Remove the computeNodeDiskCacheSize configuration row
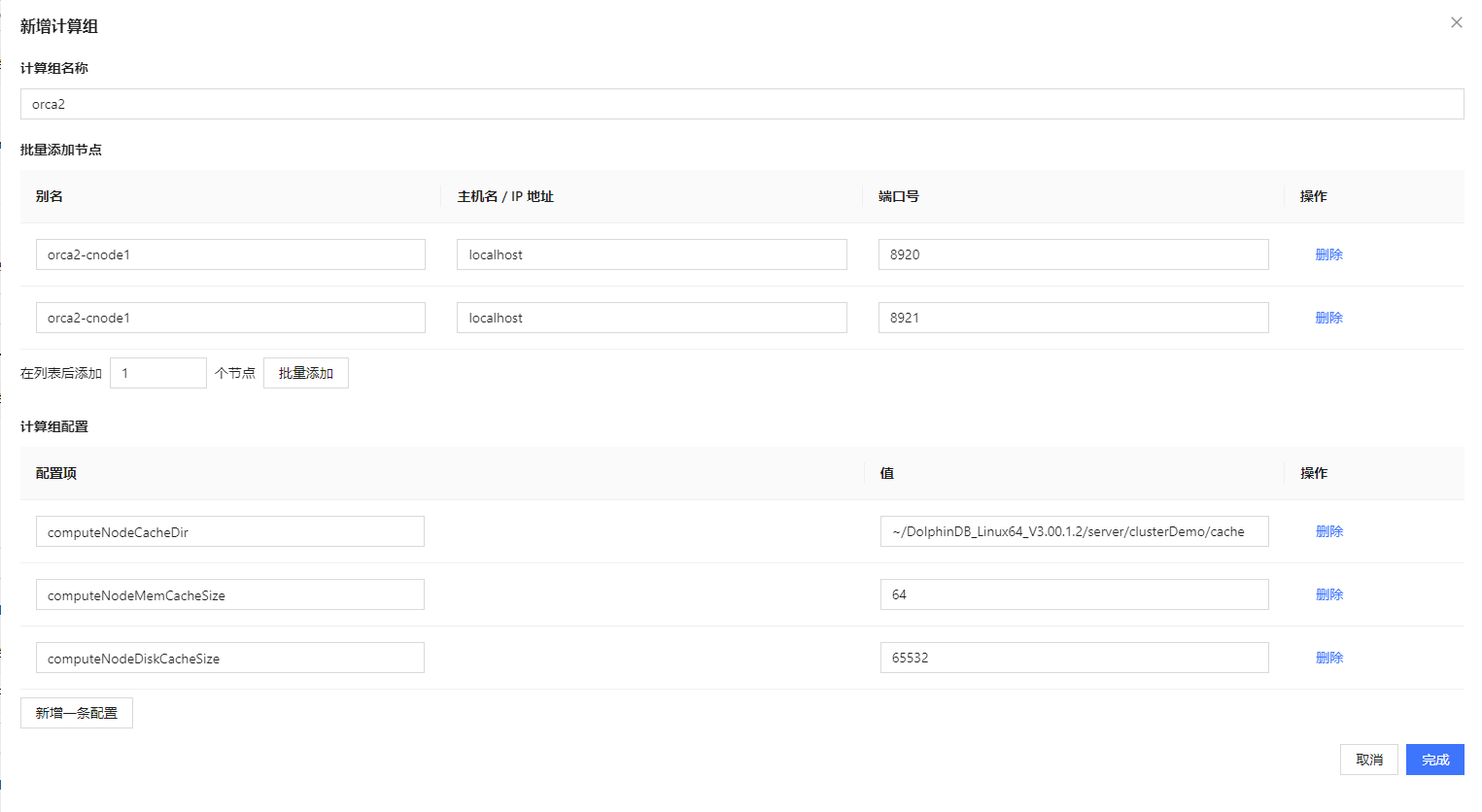This screenshot has width=1482, height=812. (1328, 658)
